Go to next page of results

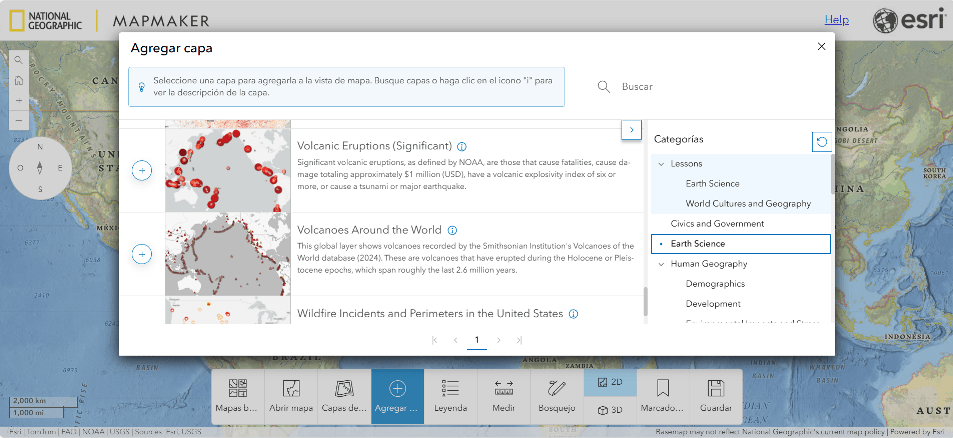click(x=498, y=340)
